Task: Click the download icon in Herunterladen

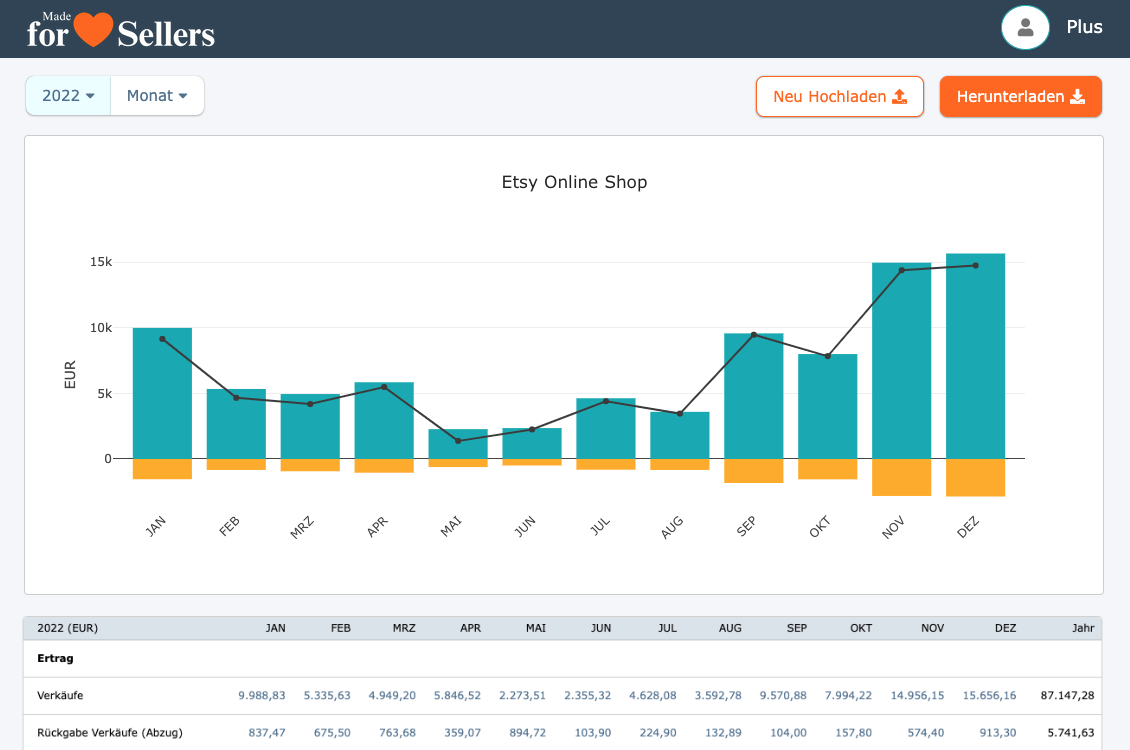Action: [1077, 97]
